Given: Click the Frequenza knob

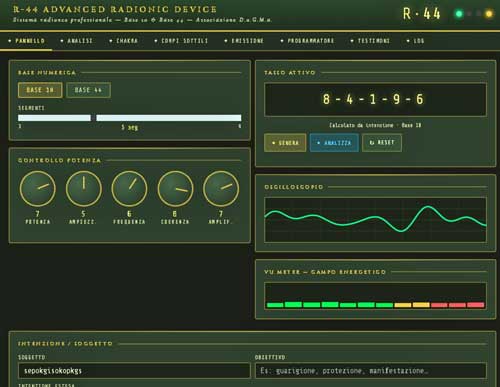Looking at the screenshot, I should pos(129,189).
